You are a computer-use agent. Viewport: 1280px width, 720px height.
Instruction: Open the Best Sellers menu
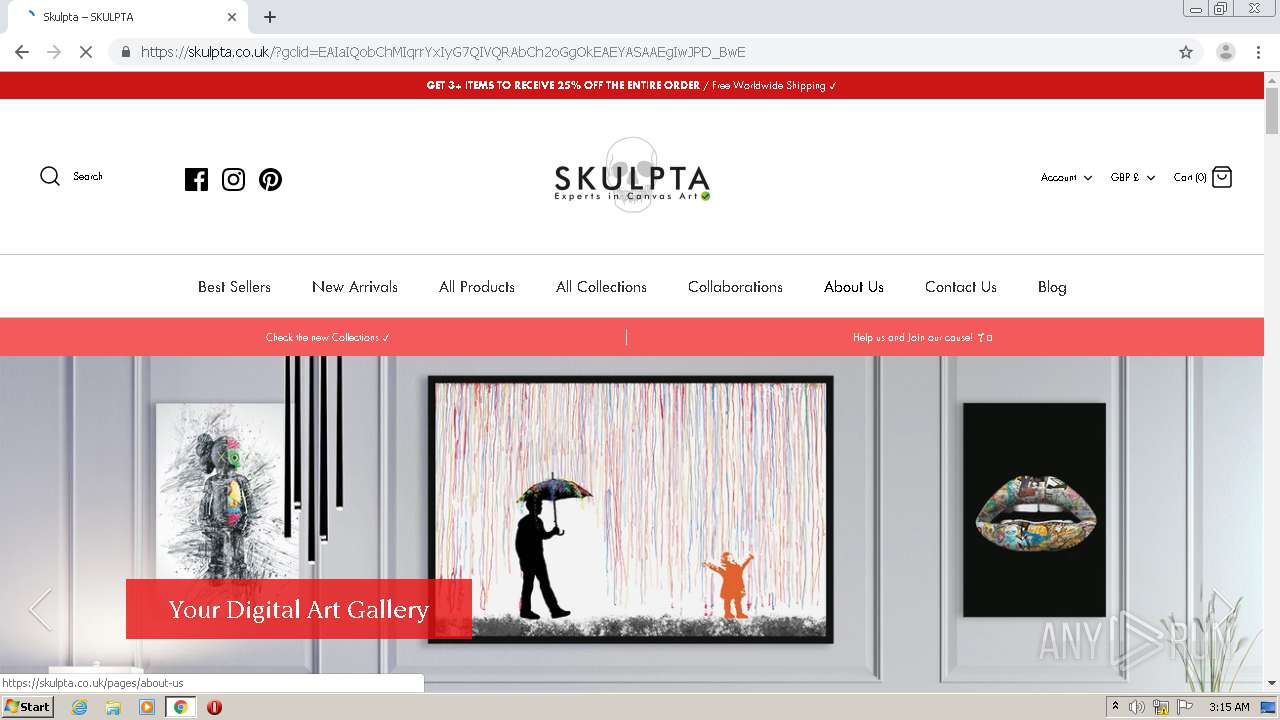[234, 287]
